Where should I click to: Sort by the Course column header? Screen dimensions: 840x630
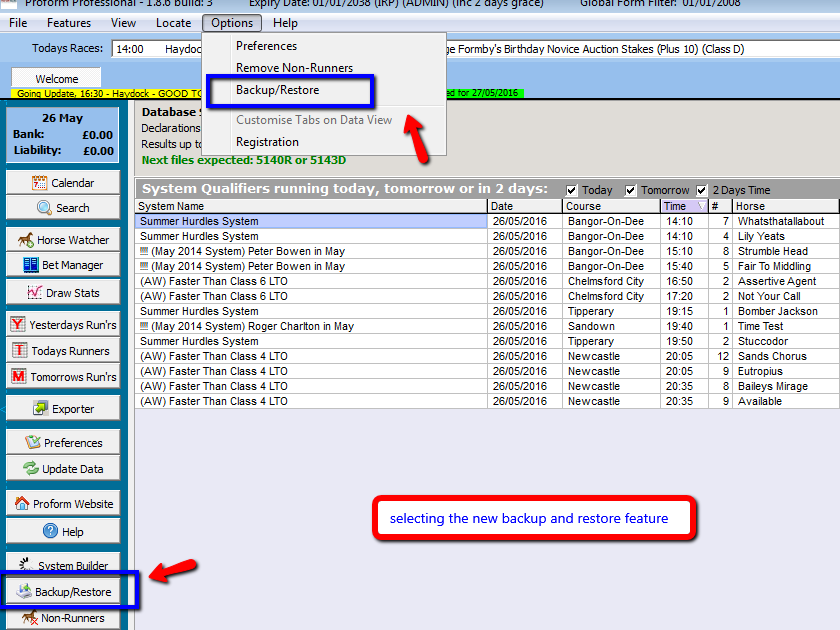point(611,206)
